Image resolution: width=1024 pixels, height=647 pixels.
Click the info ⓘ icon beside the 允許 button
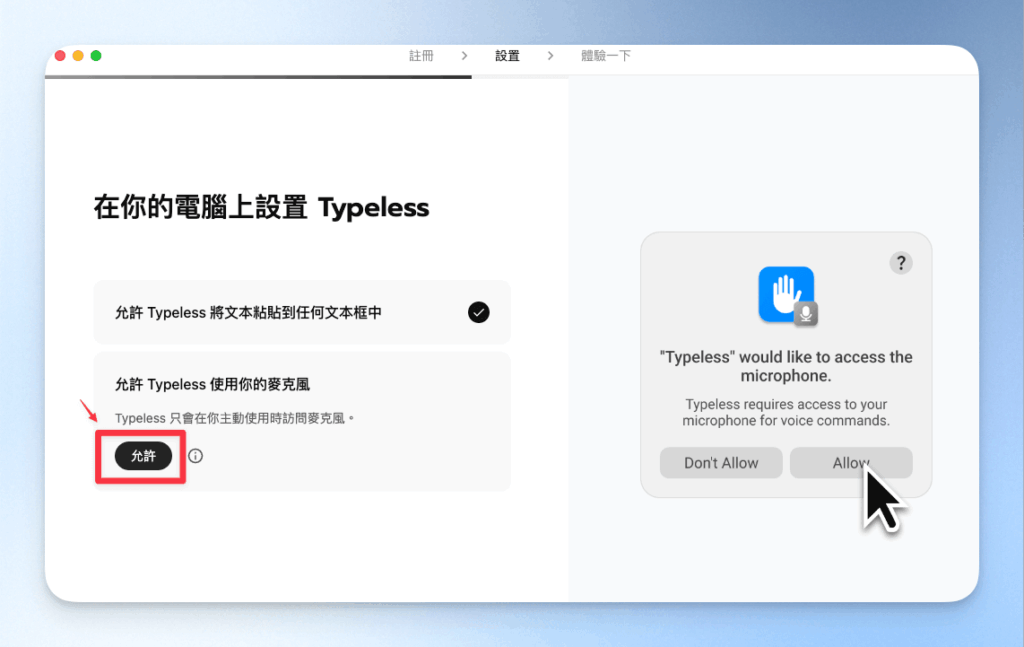pyautogui.click(x=197, y=455)
